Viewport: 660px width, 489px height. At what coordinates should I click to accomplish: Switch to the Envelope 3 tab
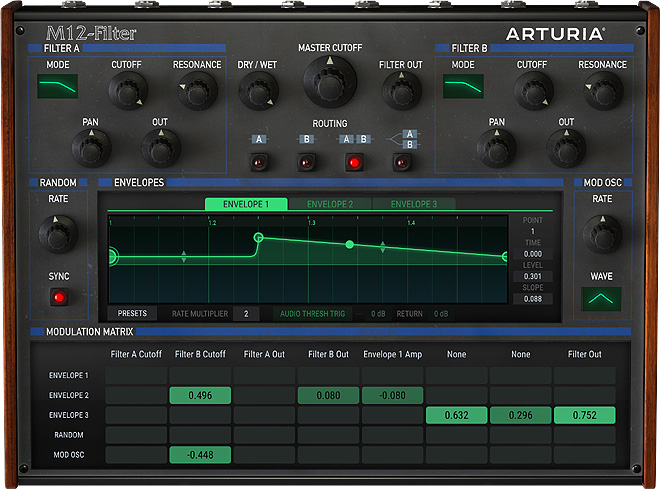(413, 204)
